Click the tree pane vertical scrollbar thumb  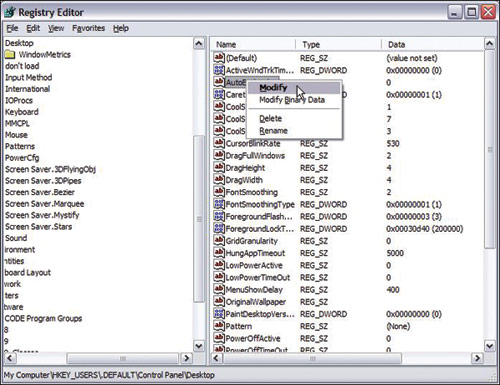[199, 219]
